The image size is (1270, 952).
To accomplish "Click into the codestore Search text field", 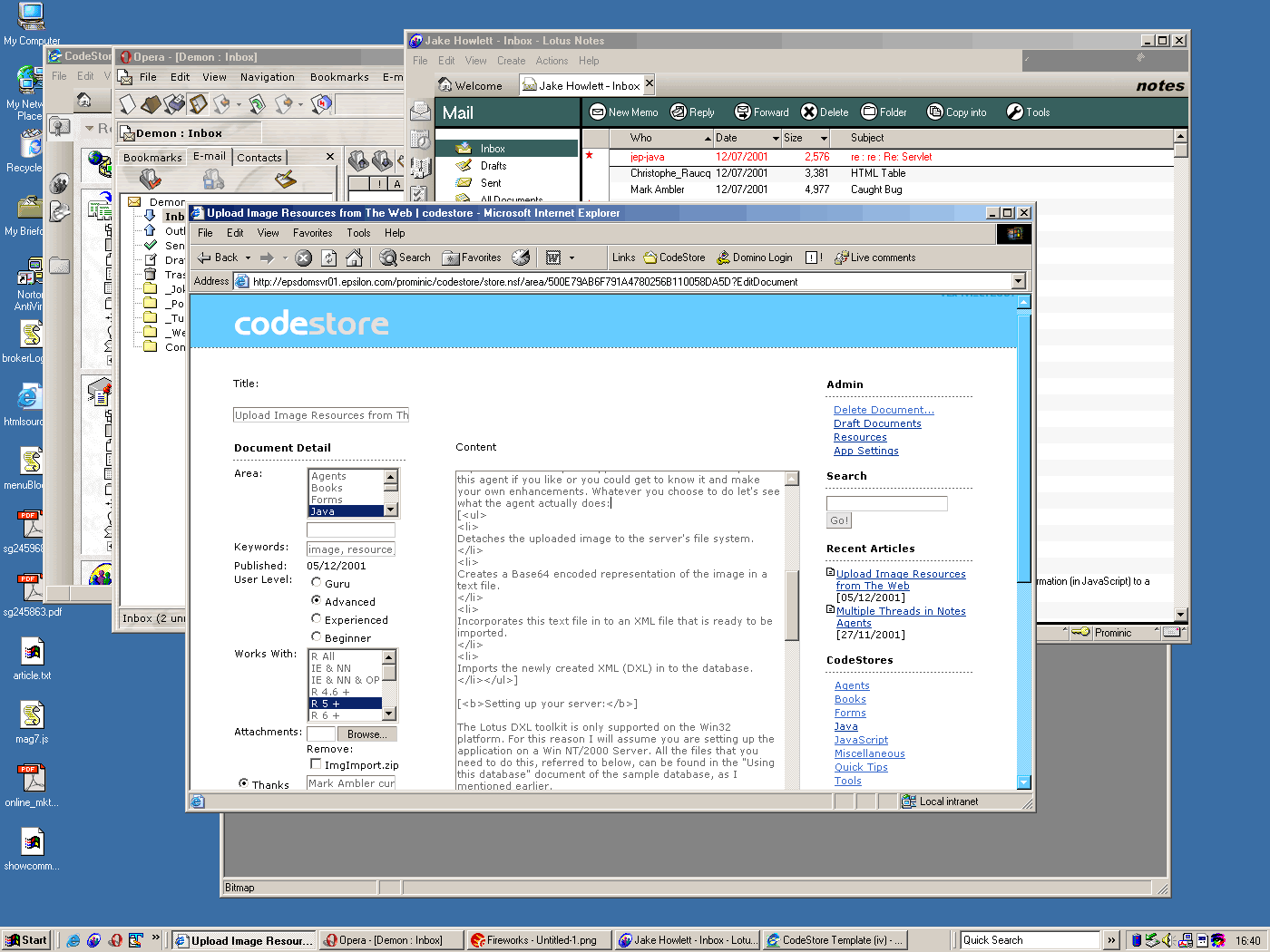I will coord(886,503).
